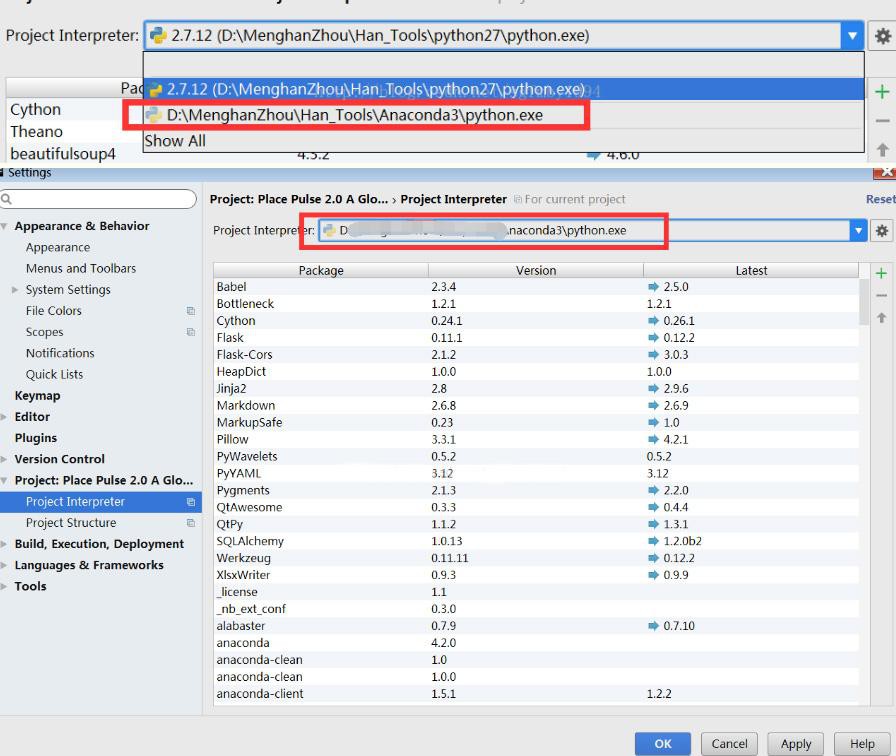This screenshot has height=756, width=896.
Task: Select Theano package in top panel
Action: point(37,132)
